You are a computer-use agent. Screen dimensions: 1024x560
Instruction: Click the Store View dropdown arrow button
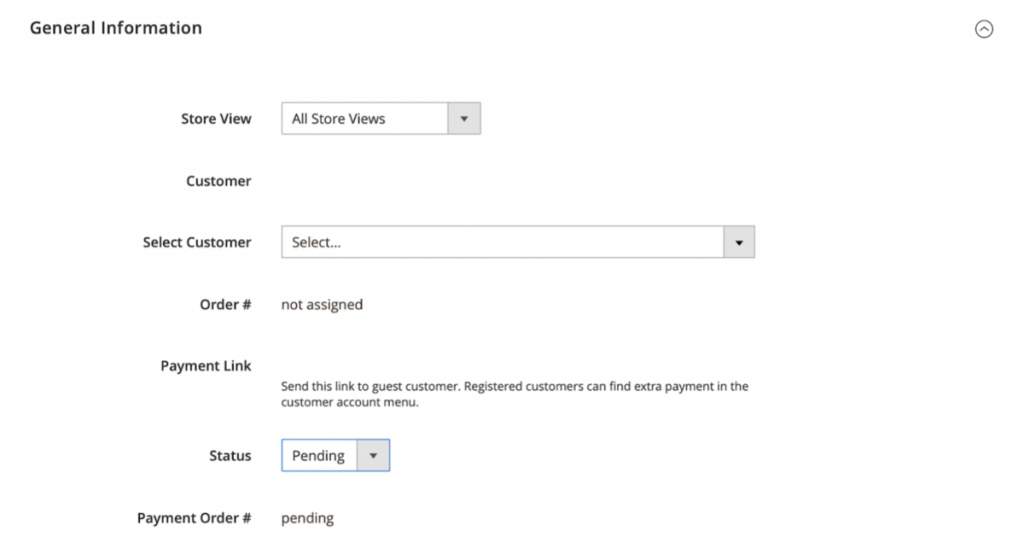[x=464, y=119]
